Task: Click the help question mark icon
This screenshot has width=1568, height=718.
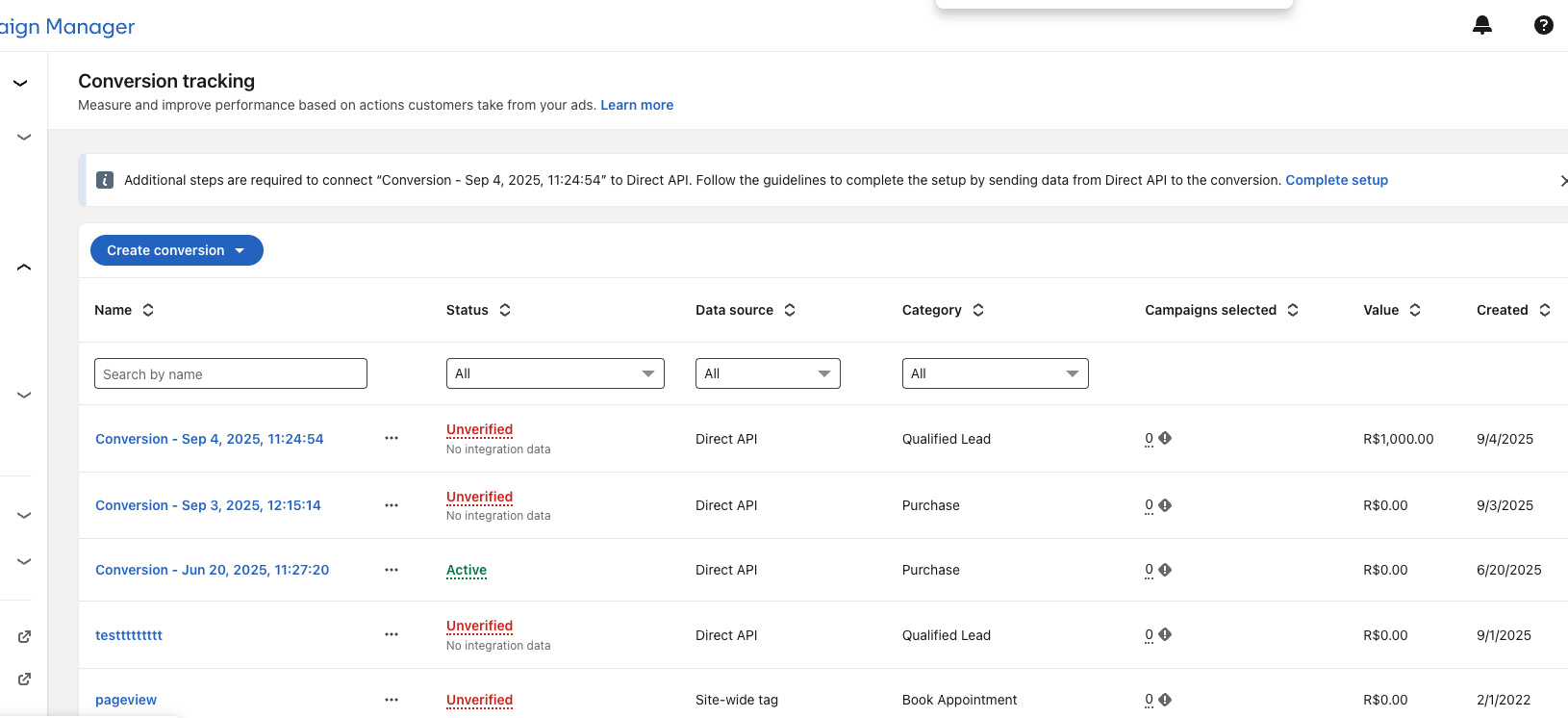Action: [1543, 26]
